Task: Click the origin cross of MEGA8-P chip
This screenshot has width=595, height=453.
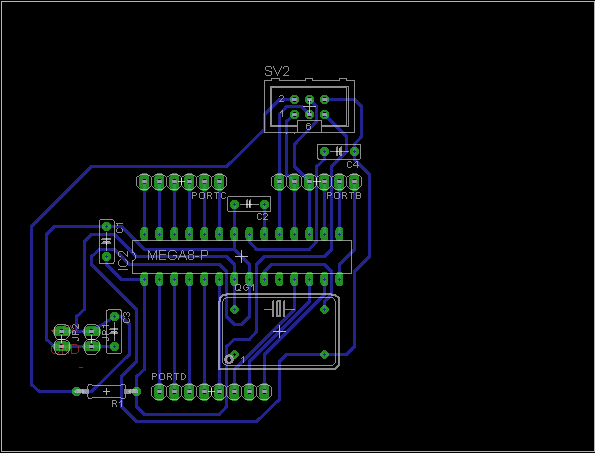Action: coord(241,257)
